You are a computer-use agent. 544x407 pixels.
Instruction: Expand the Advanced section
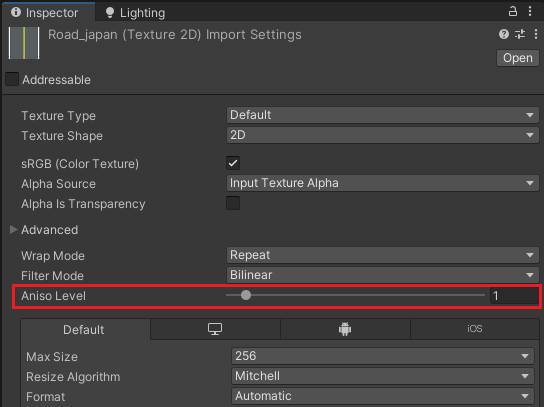tap(14, 229)
